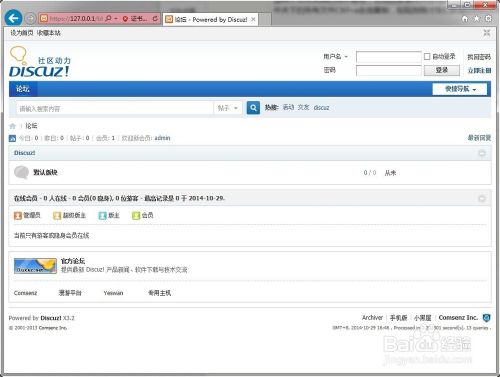The height and width of the screenshot is (377, 500).
Task: Click the 'Discuz!' link in the Powered by footer
Action: 51,318
